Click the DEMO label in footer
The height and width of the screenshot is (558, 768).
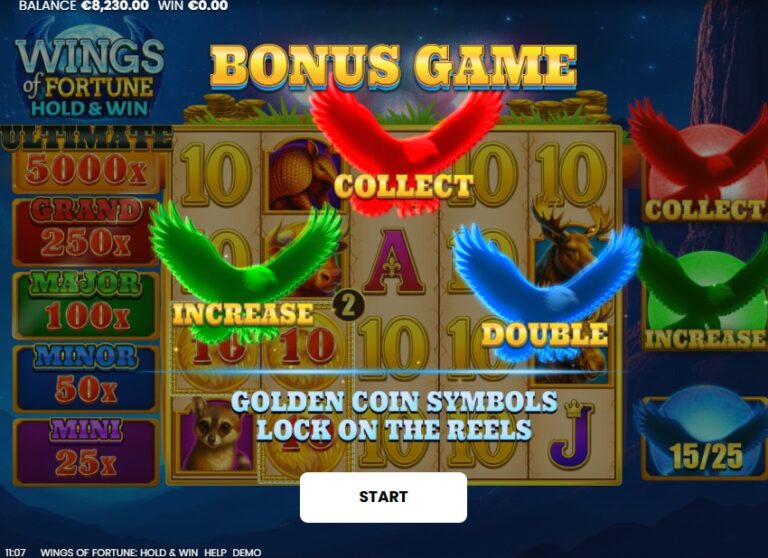[247, 553]
